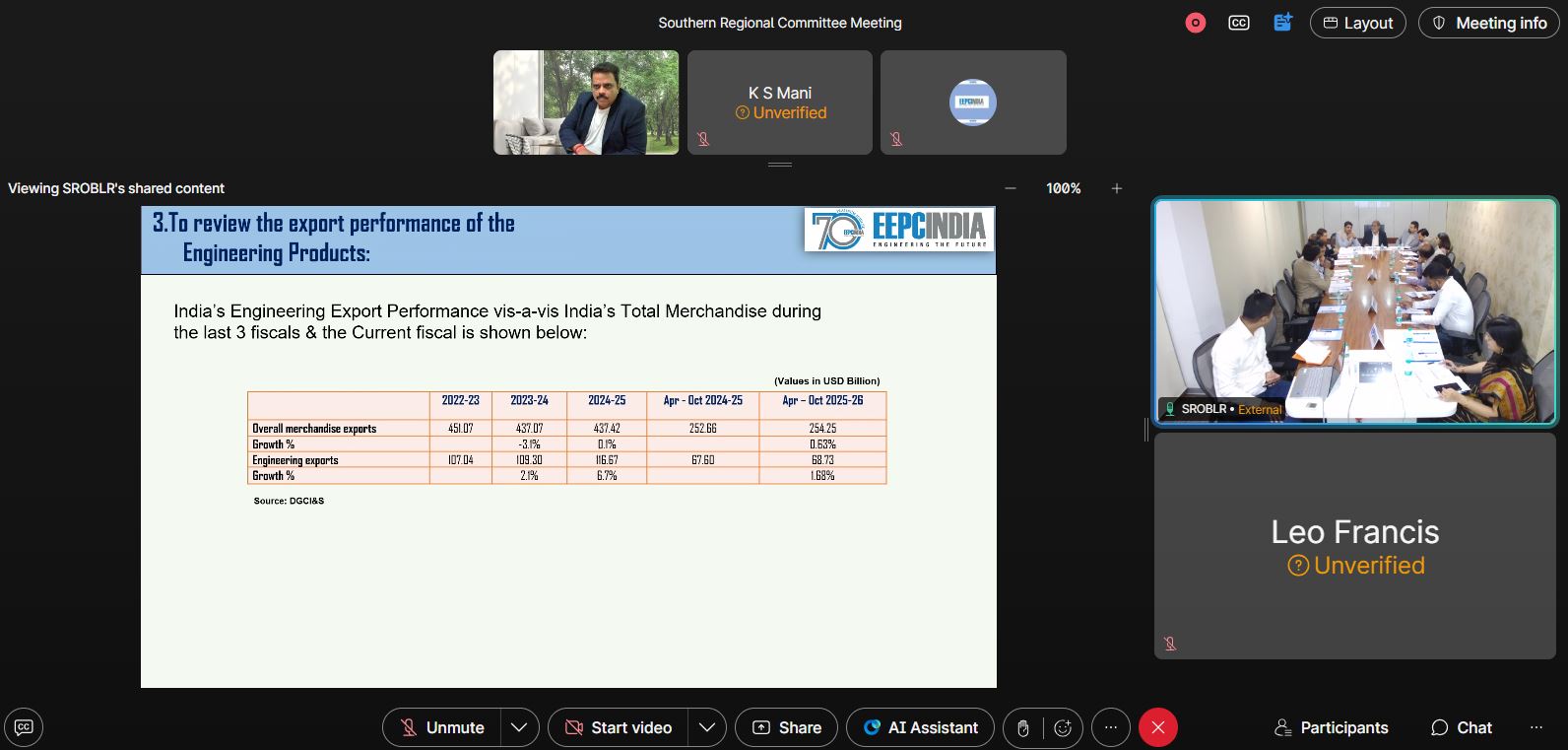Viewport: 1568px width, 750px height.
Task: Click the red leave meeting button
Action: [x=1158, y=728]
